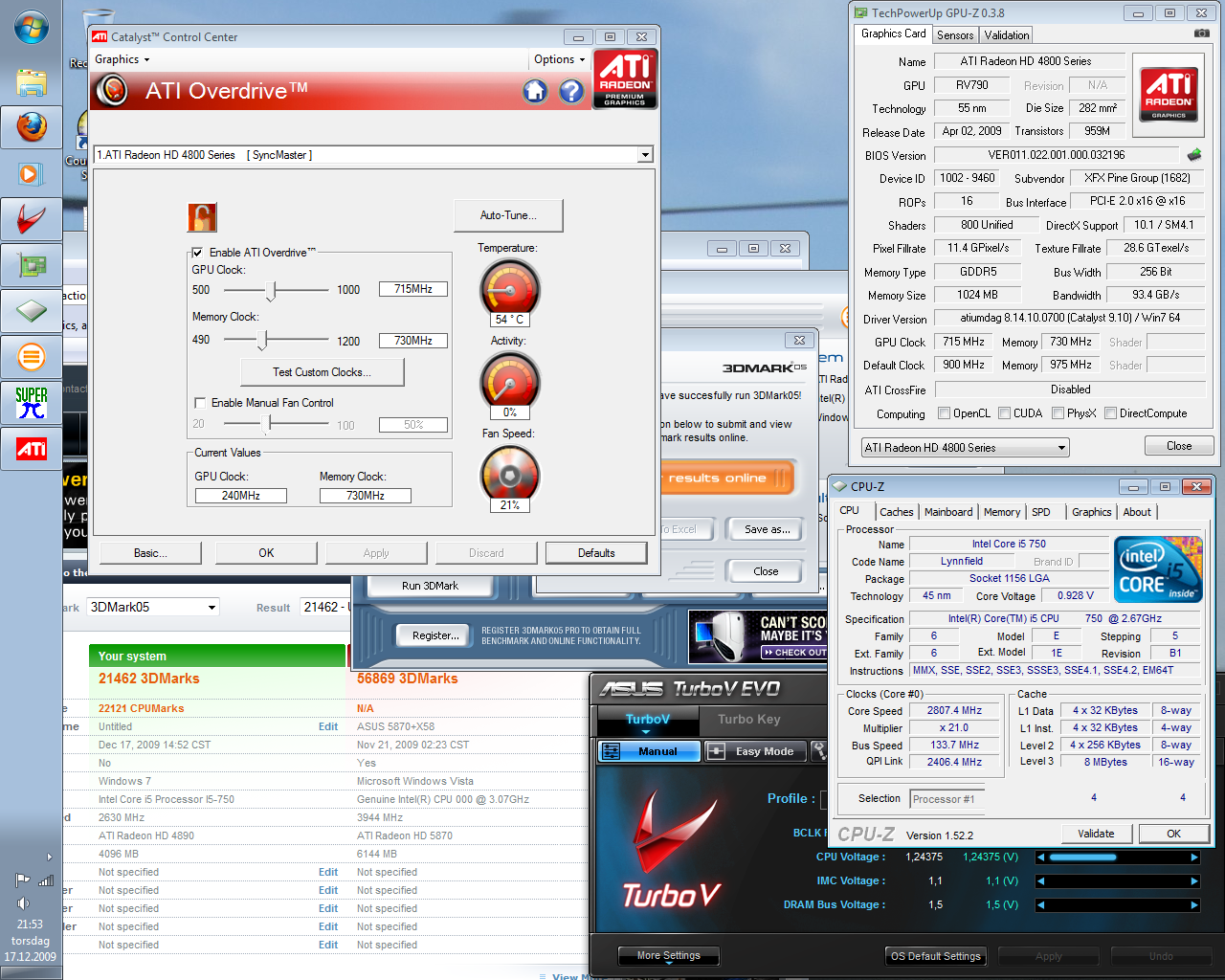1225x980 pixels.
Task: Click the Intel Core i5 logo in CPU-Z
Action: pyautogui.click(x=1157, y=568)
